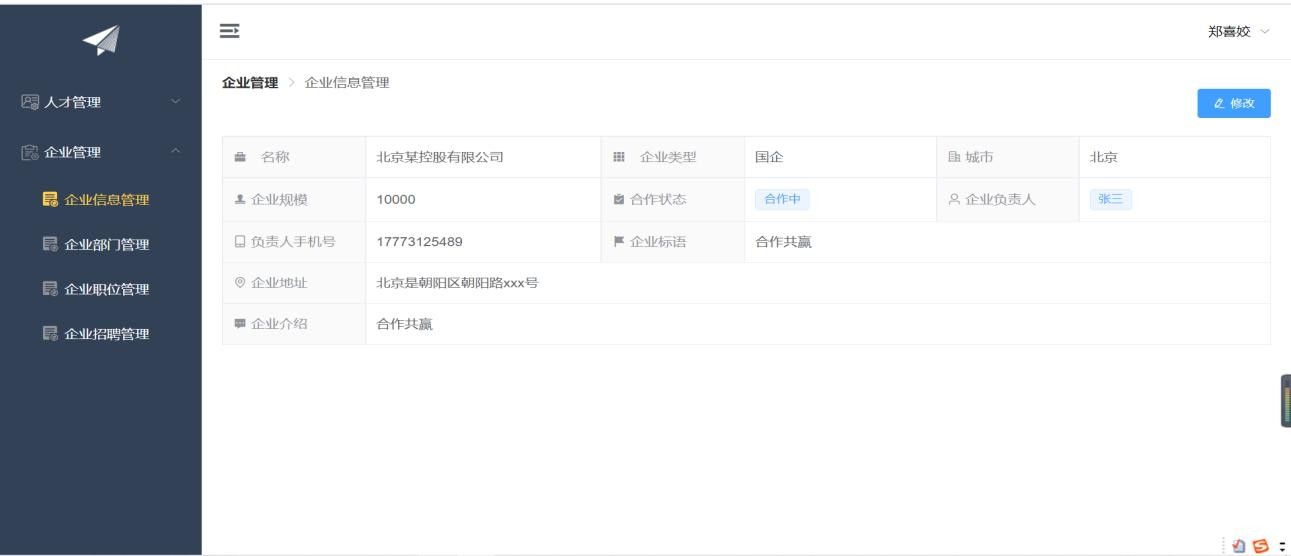This screenshot has height=556, width=1291.
Task: Click the blue 修改 button
Action: tap(1234, 104)
